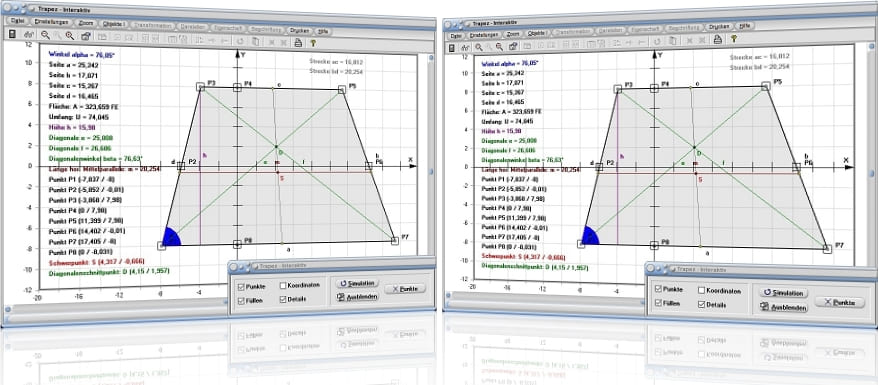Open the calculator icon in right window toolbar
The image size is (878, 385).
click(452, 48)
